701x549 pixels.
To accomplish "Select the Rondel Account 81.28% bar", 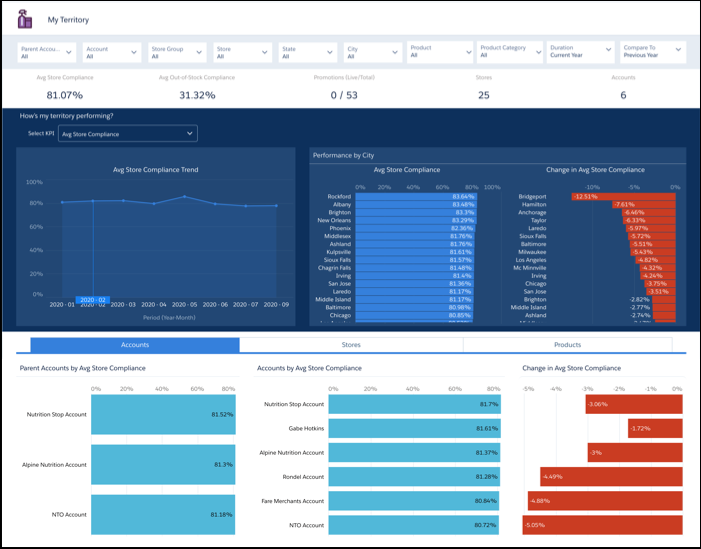I will point(414,477).
